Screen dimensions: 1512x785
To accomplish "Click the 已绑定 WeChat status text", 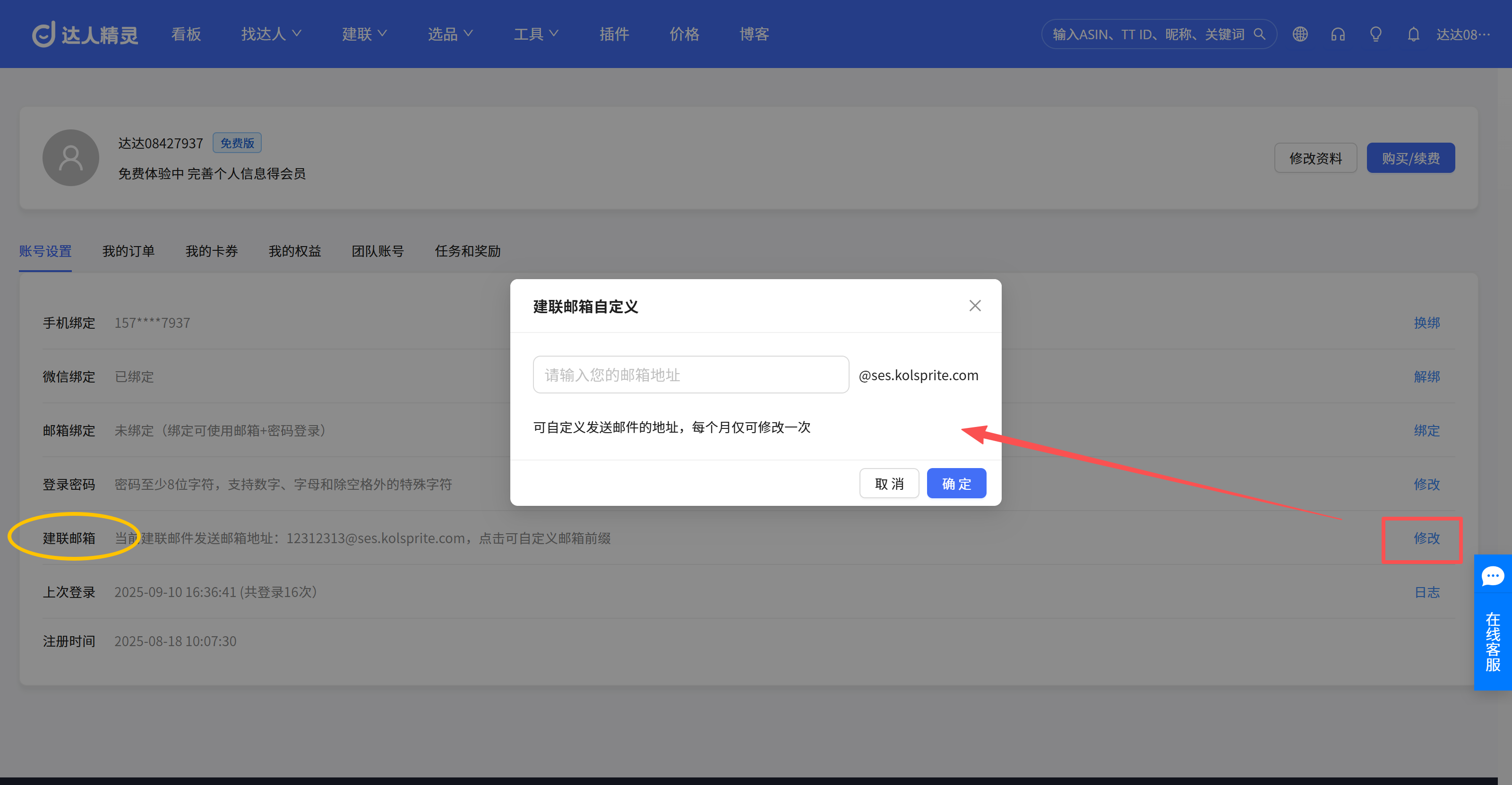I will click(134, 376).
